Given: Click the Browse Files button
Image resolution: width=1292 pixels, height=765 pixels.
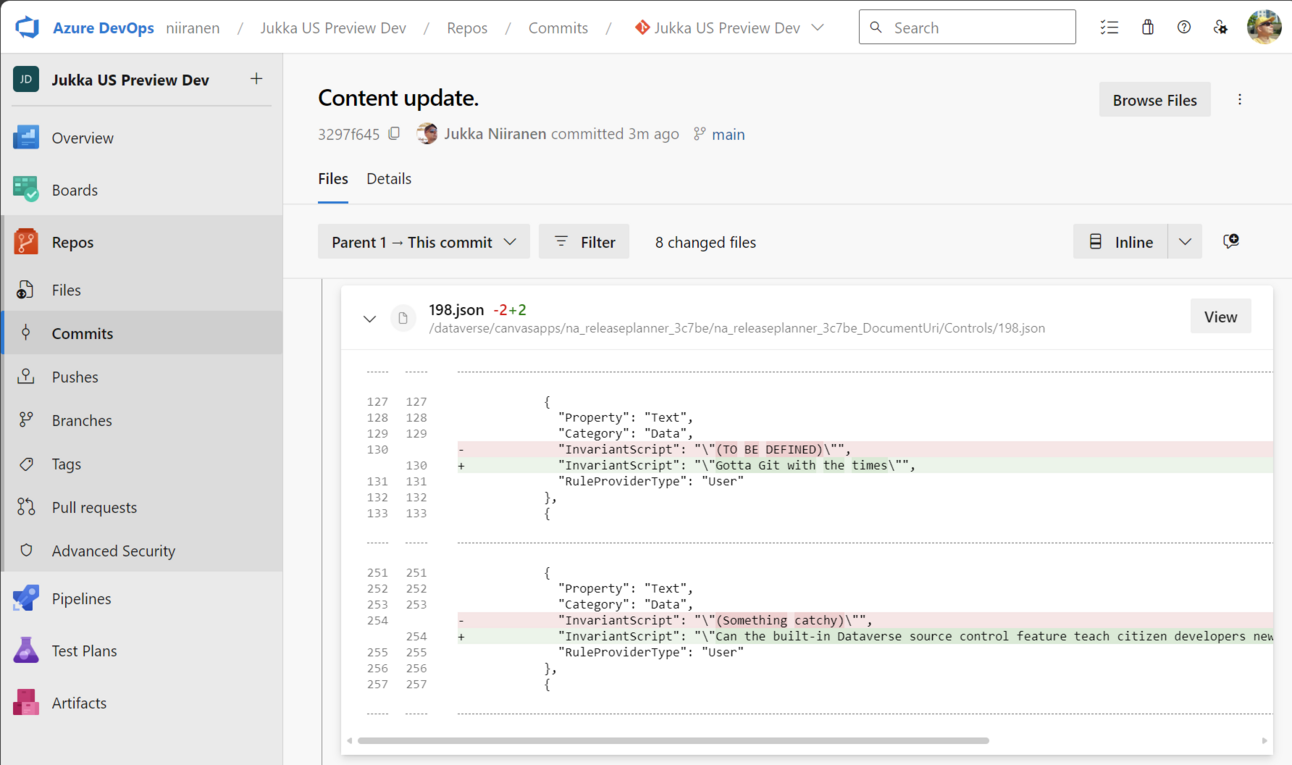Looking at the screenshot, I should tap(1155, 100).
